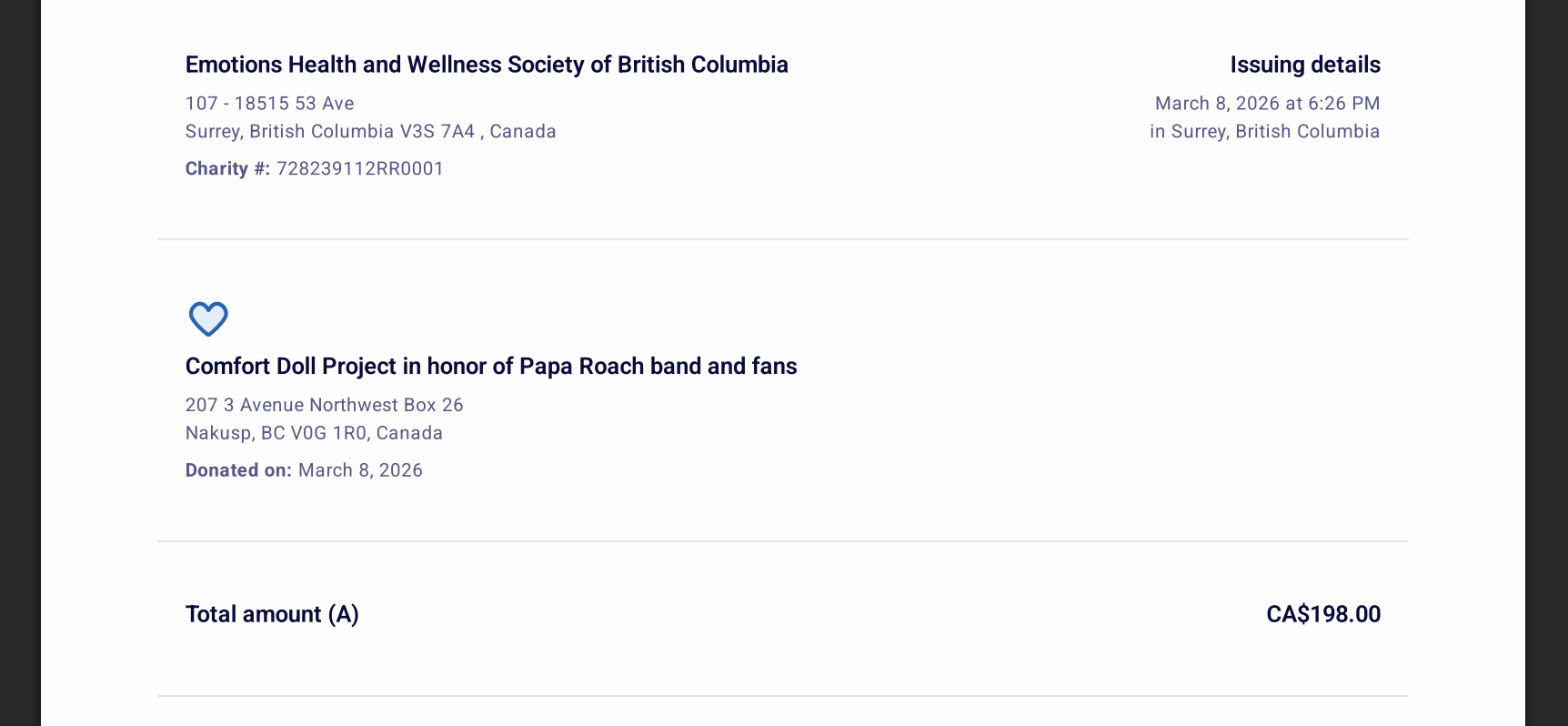This screenshot has height=726, width=1568.
Task: Click the donation date March 8, 2026
Action: click(x=360, y=470)
